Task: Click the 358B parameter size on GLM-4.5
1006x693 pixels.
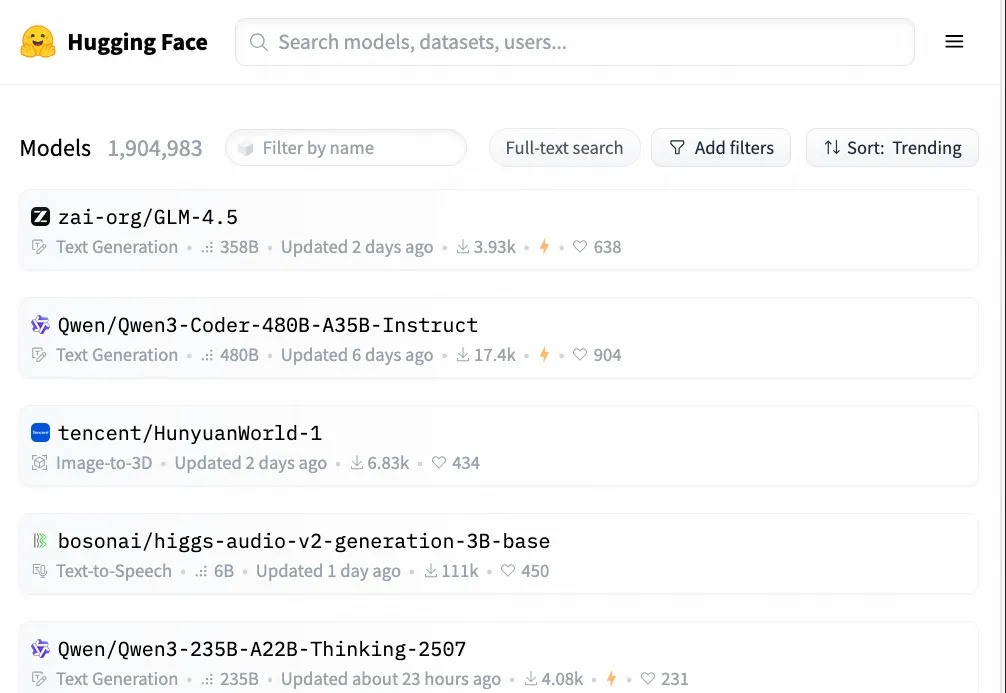Action: pyautogui.click(x=239, y=247)
